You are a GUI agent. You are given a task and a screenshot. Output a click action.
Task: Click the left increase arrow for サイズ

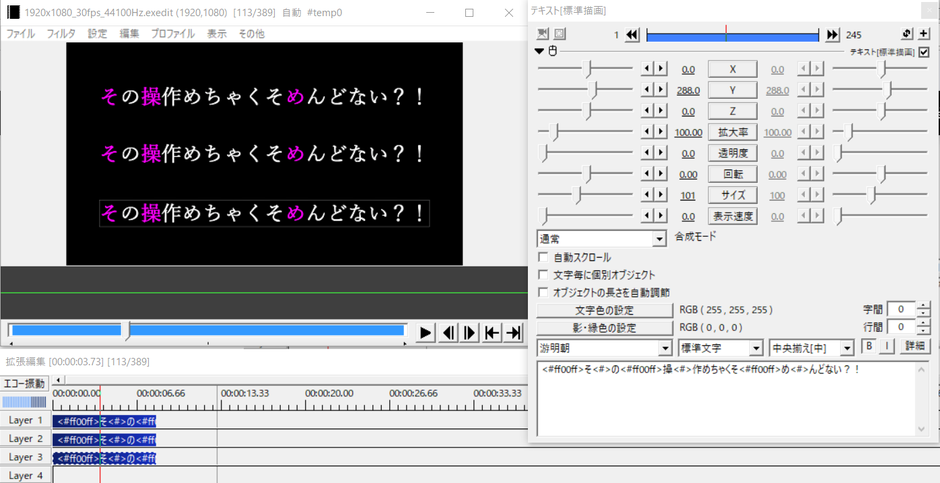[660, 195]
